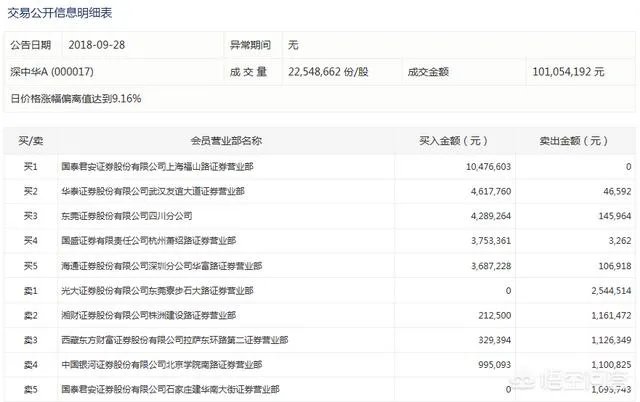Select the 买2 row label
The image size is (640, 402).
pyautogui.click(x=31, y=191)
